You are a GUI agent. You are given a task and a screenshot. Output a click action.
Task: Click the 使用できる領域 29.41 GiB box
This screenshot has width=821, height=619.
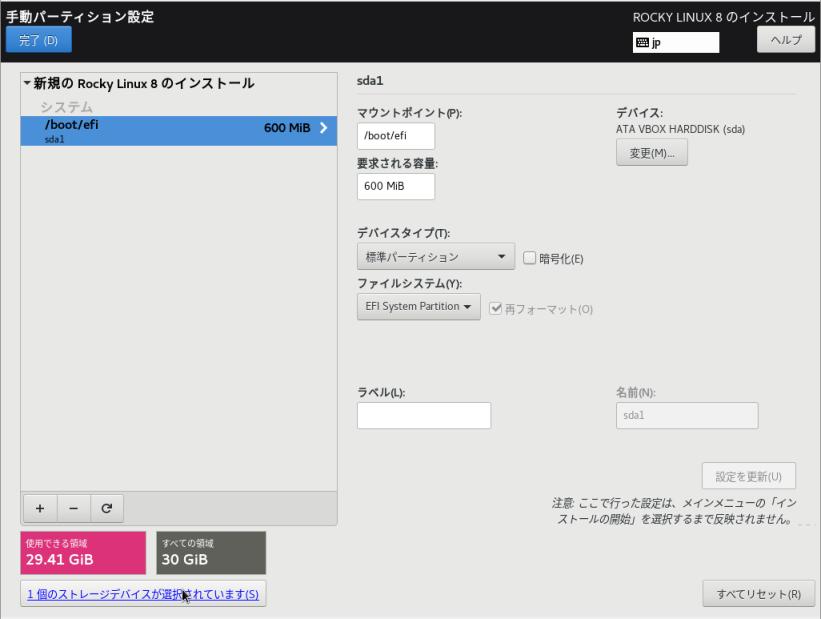pyautogui.click(x=83, y=553)
